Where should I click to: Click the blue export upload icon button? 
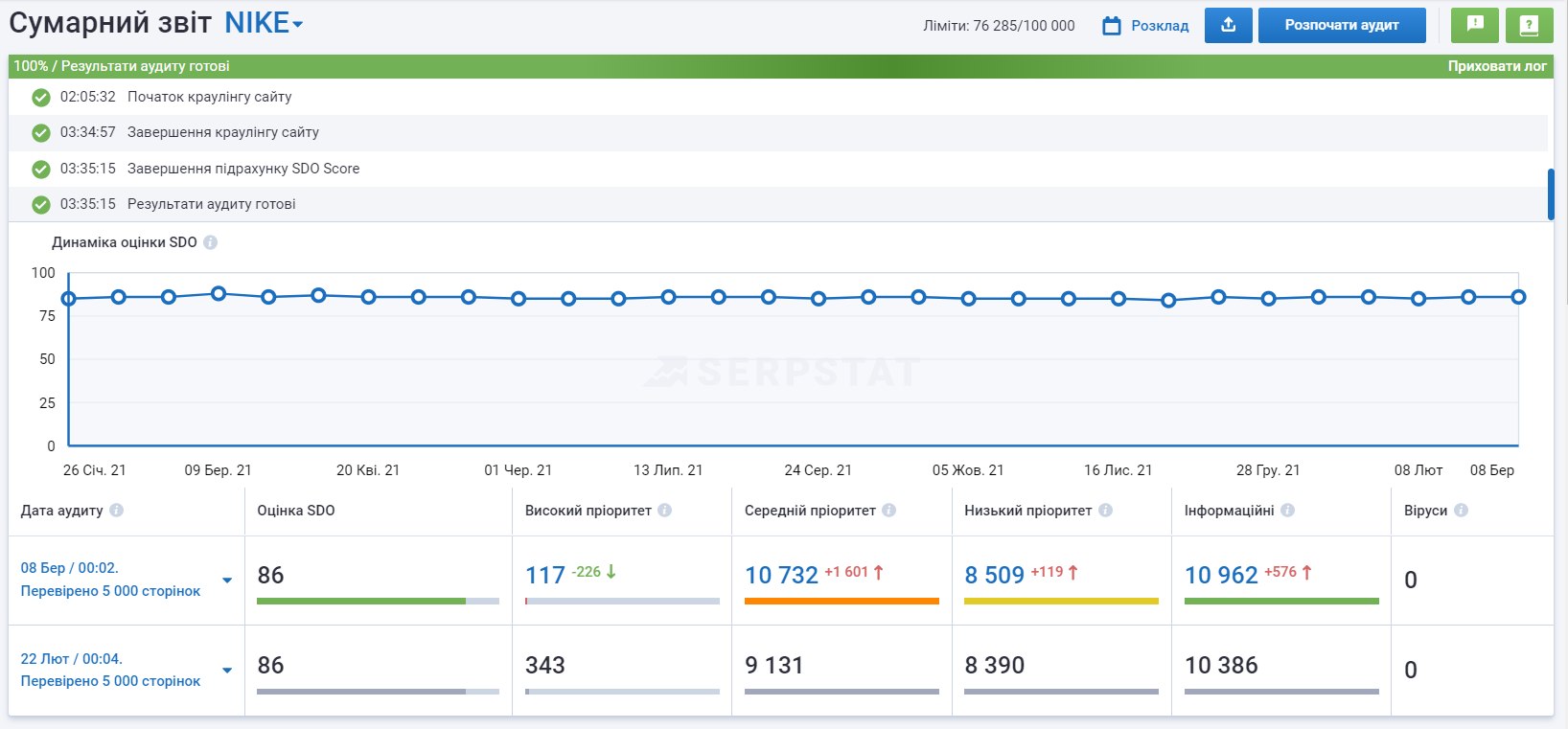click(x=1228, y=25)
